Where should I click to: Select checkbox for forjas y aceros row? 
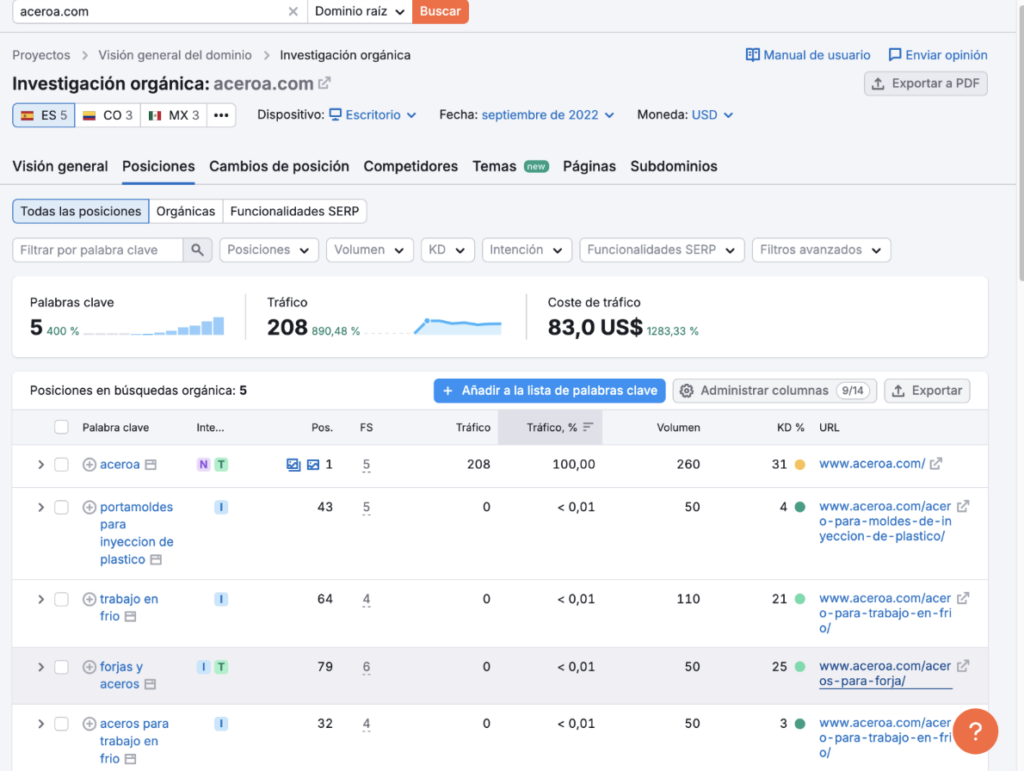[x=62, y=667]
